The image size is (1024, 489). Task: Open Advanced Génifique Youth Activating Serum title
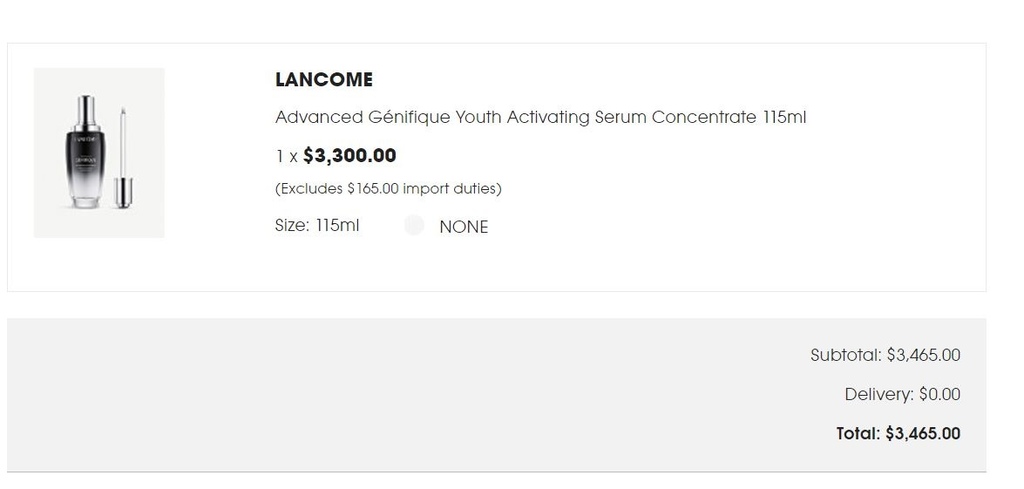(541, 118)
